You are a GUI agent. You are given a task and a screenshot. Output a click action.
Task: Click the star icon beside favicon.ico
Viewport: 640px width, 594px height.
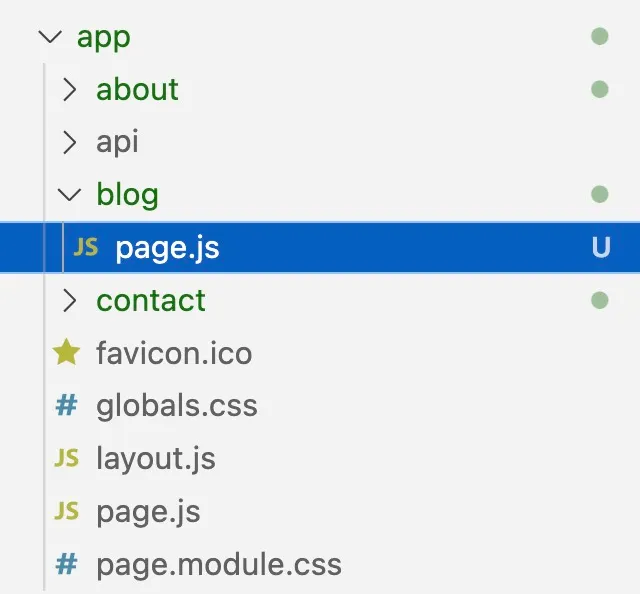(67, 352)
